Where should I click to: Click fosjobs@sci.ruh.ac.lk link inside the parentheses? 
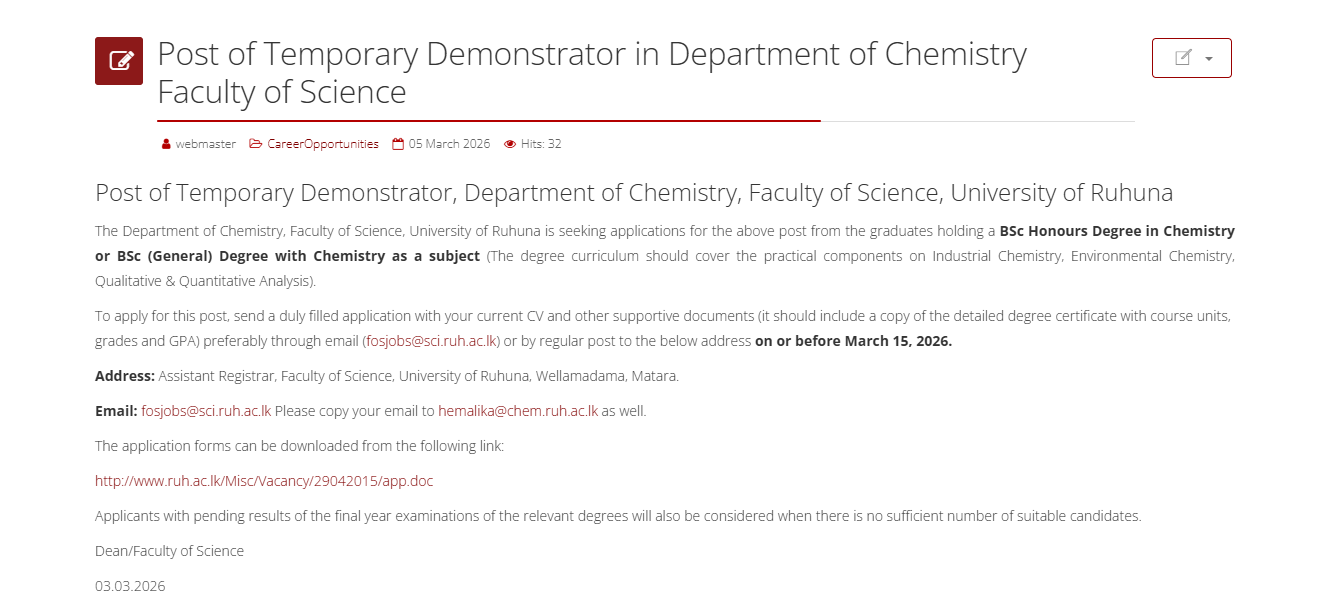click(x=430, y=341)
